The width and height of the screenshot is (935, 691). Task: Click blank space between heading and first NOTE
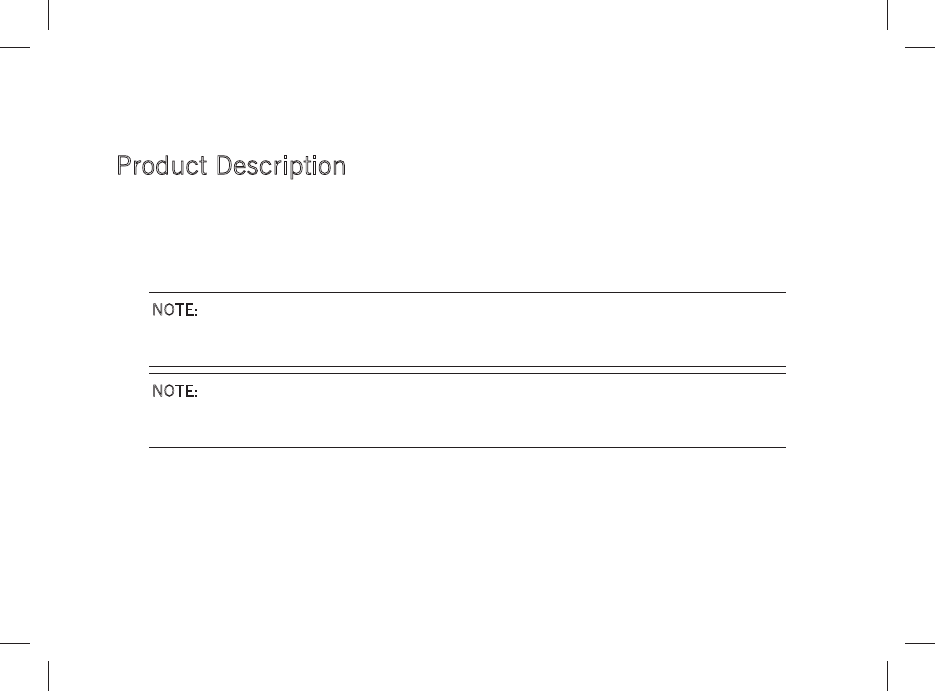tap(467, 235)
